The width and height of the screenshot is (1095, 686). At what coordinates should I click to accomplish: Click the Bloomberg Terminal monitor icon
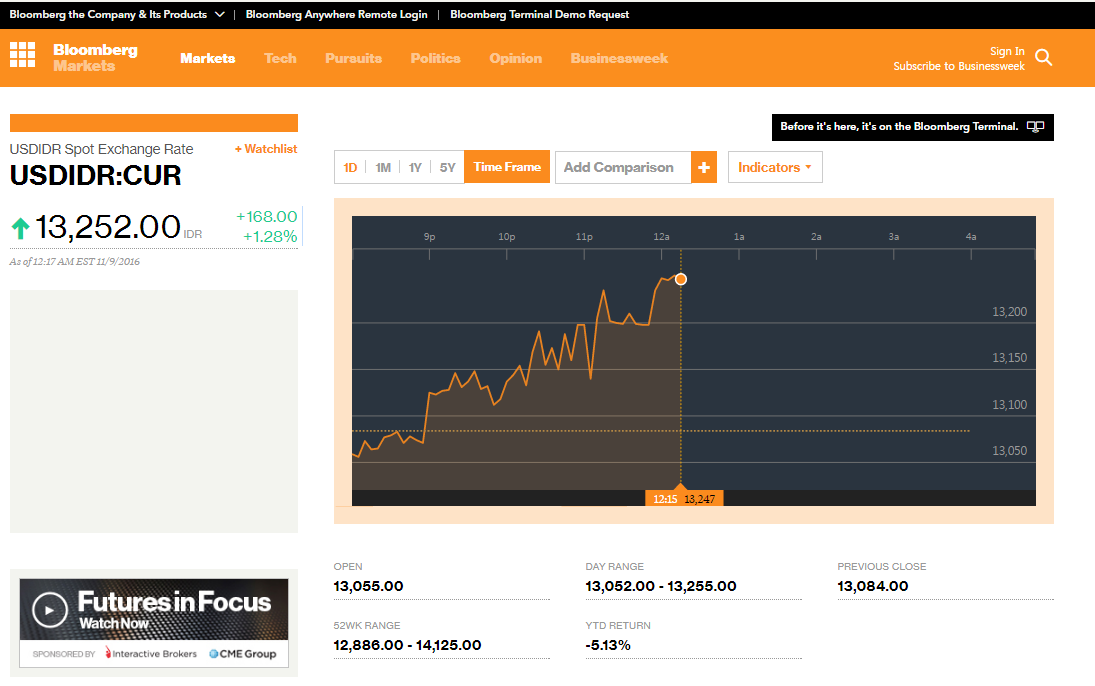pyautogui.click(x=1035, y=126)
